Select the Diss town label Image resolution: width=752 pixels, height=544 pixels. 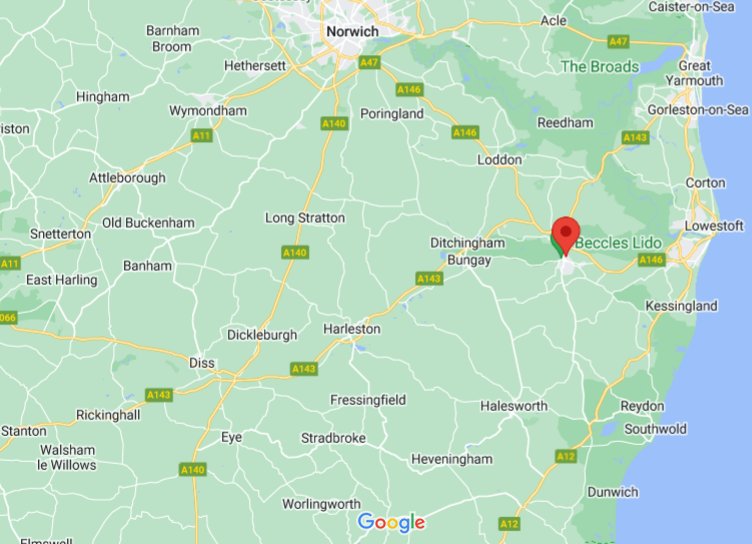coord(201,363)
